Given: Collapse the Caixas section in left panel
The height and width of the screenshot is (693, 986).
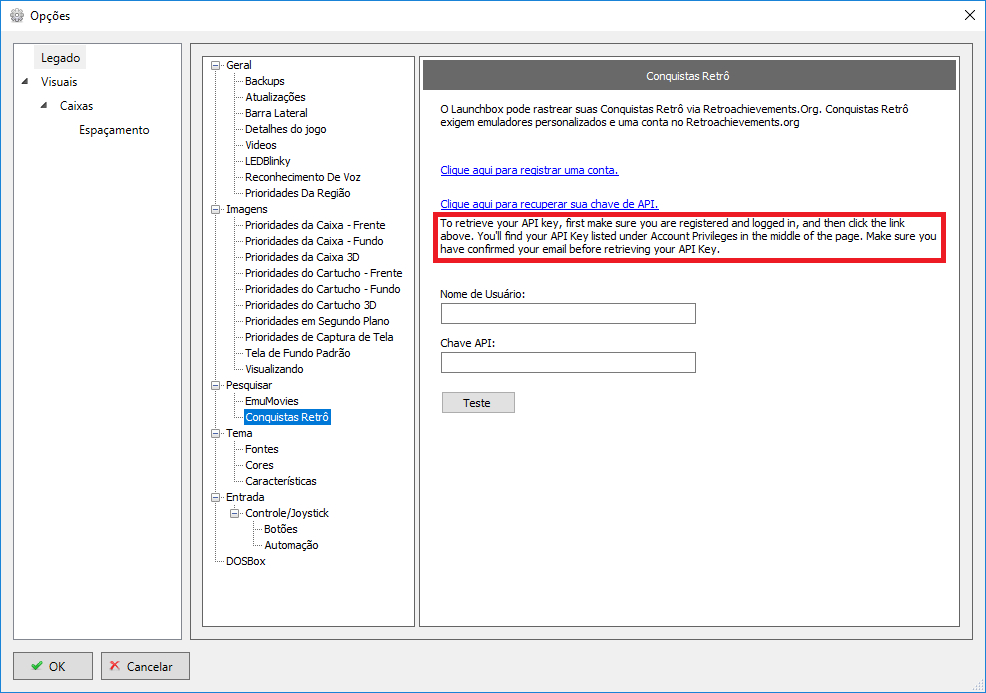Looking at the screenshot, I should [44, 105].
